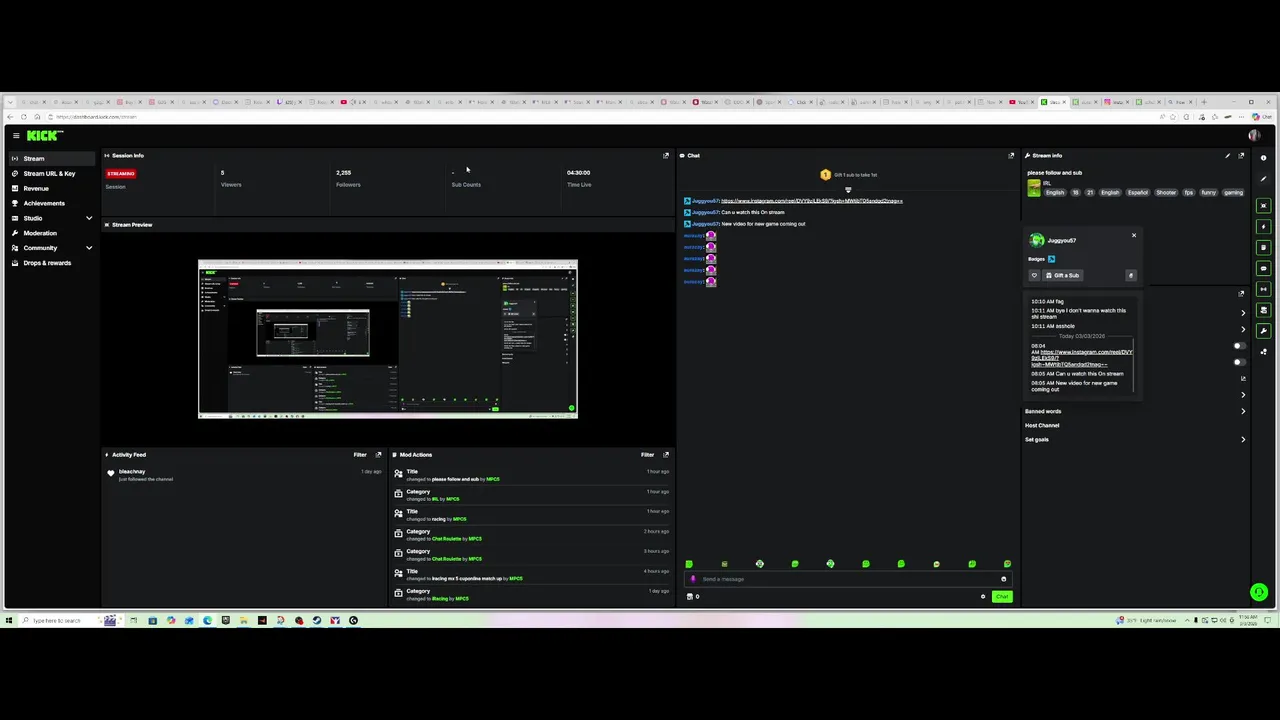Filter the Activity Feed
The height and width of the screenshot is (720, 1280).
360,455
